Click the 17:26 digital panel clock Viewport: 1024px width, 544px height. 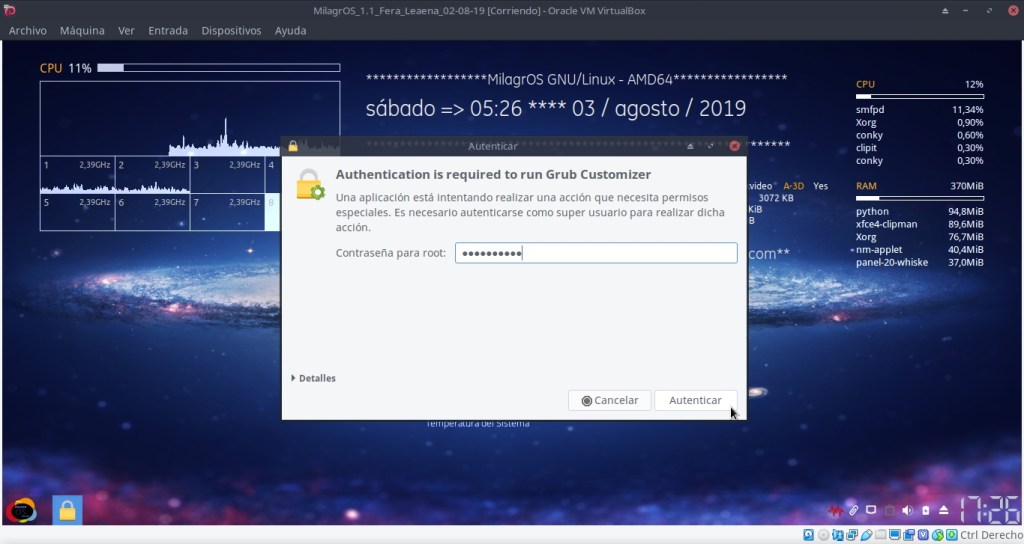tap(989, 510)
